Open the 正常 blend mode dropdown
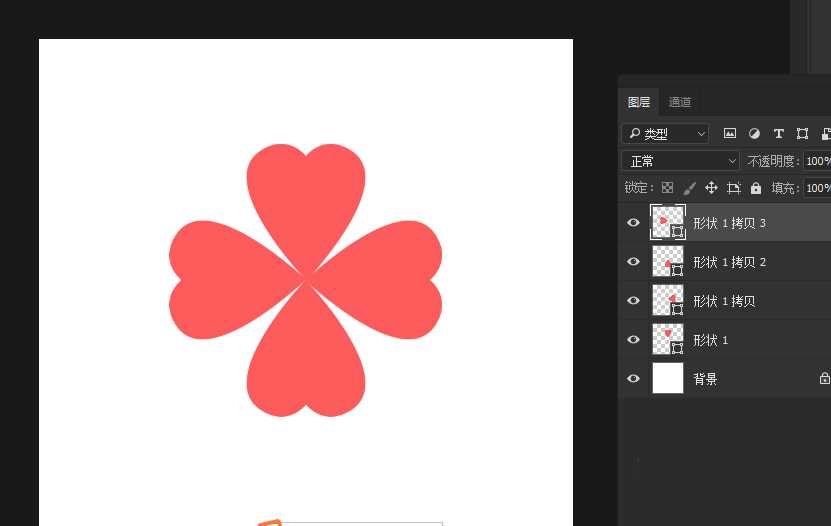This screenshot has width=831, height=526. (680, 161)
